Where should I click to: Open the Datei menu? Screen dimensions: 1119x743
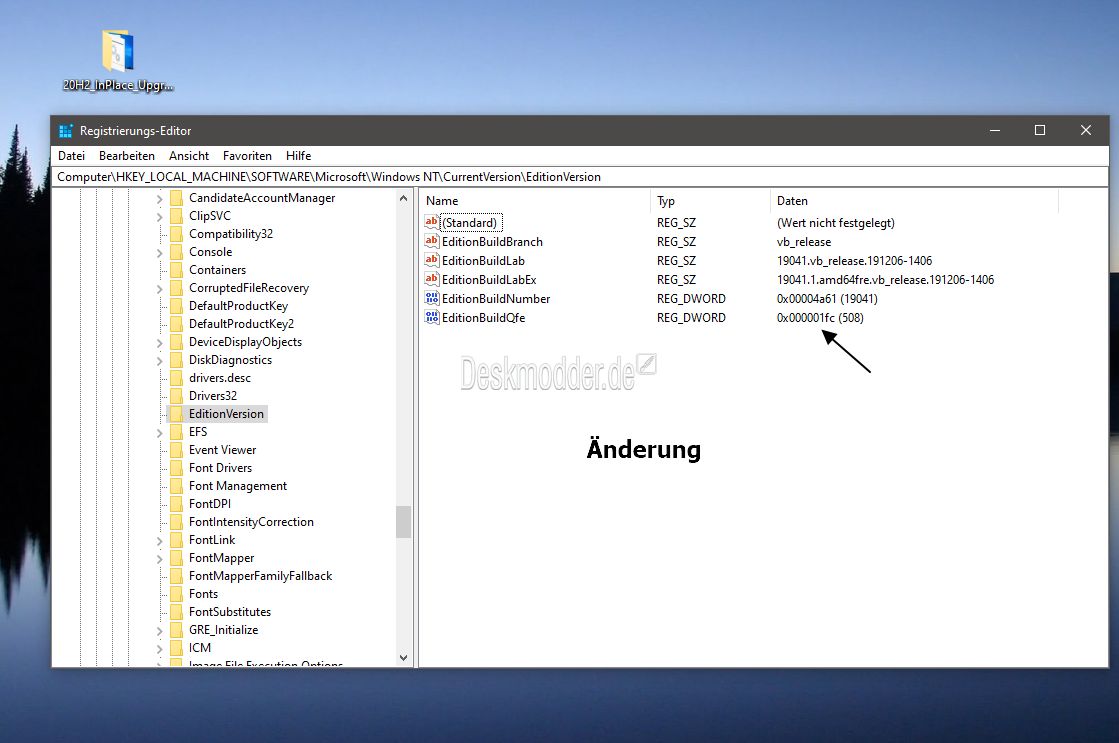point(71,156)
